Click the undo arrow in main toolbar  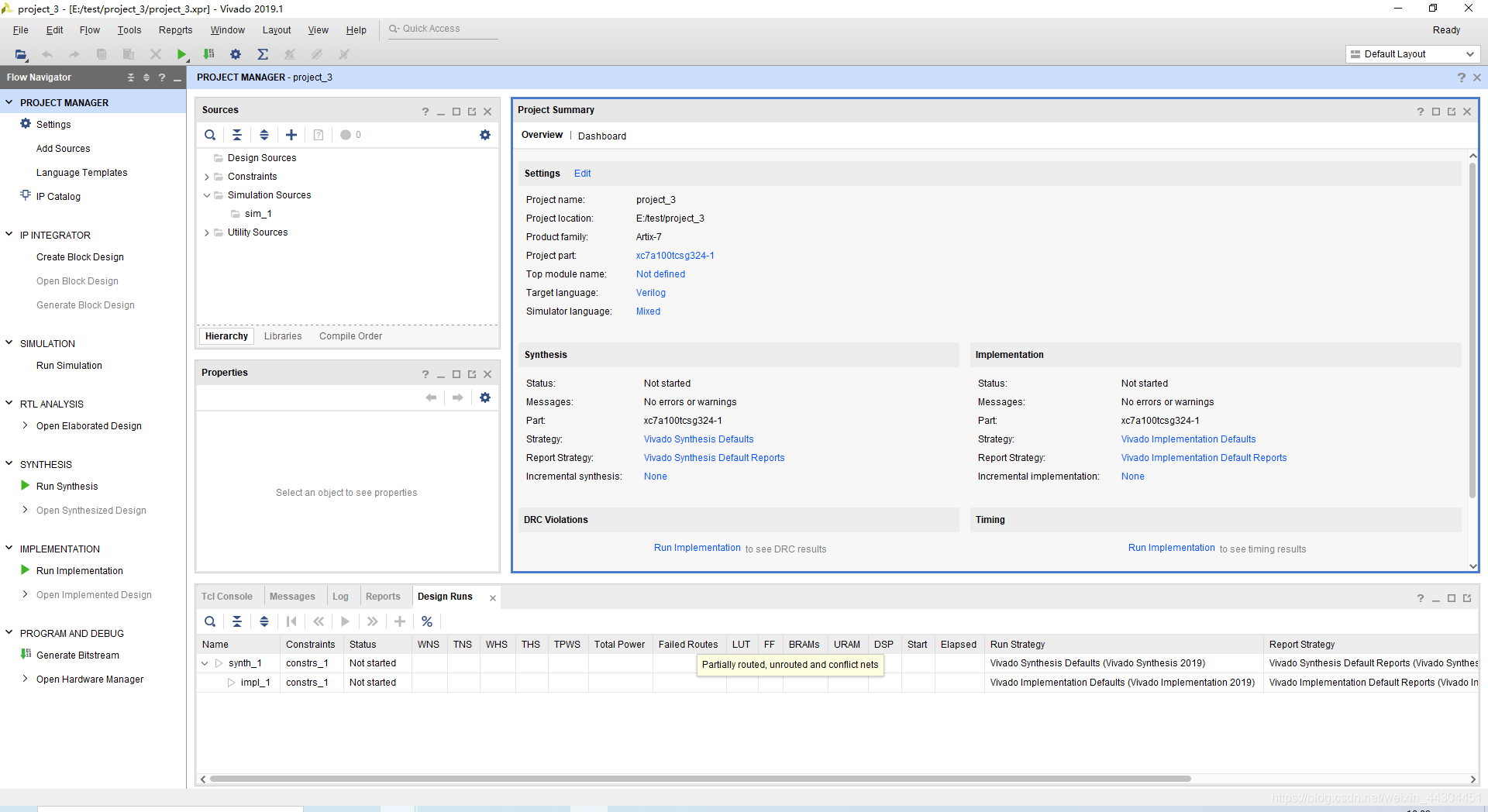47,54
